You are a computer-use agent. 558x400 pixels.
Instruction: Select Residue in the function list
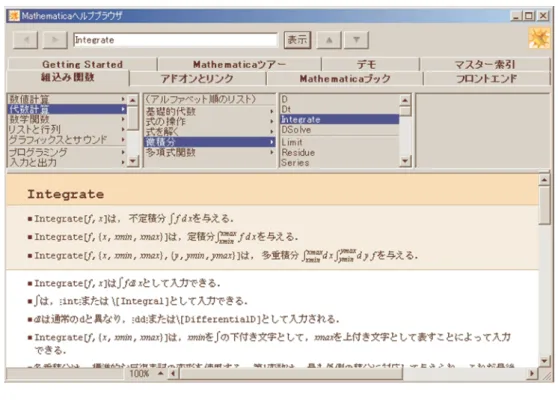point(339,152)
